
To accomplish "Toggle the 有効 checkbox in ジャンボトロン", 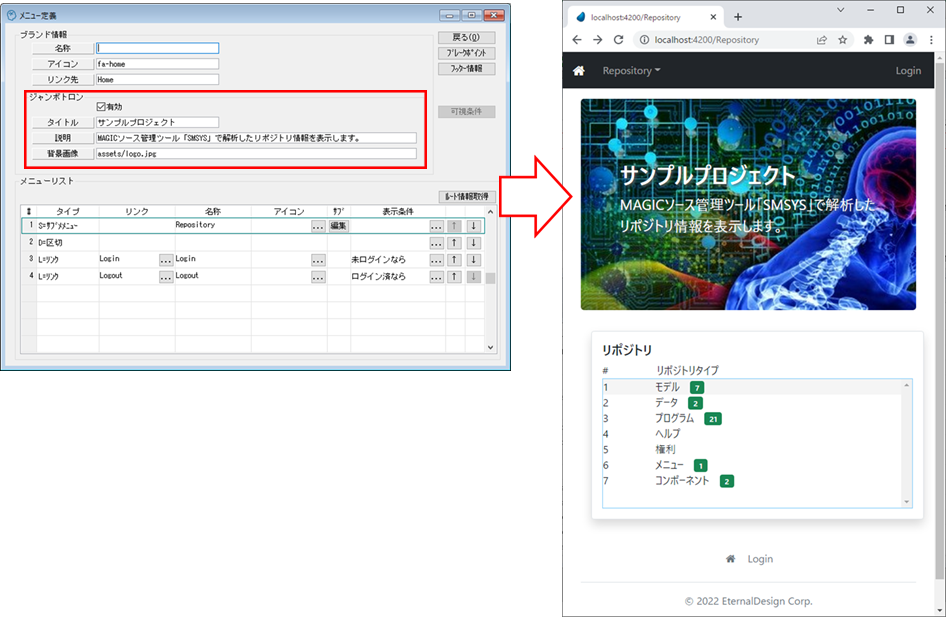I will pos(101,106).
